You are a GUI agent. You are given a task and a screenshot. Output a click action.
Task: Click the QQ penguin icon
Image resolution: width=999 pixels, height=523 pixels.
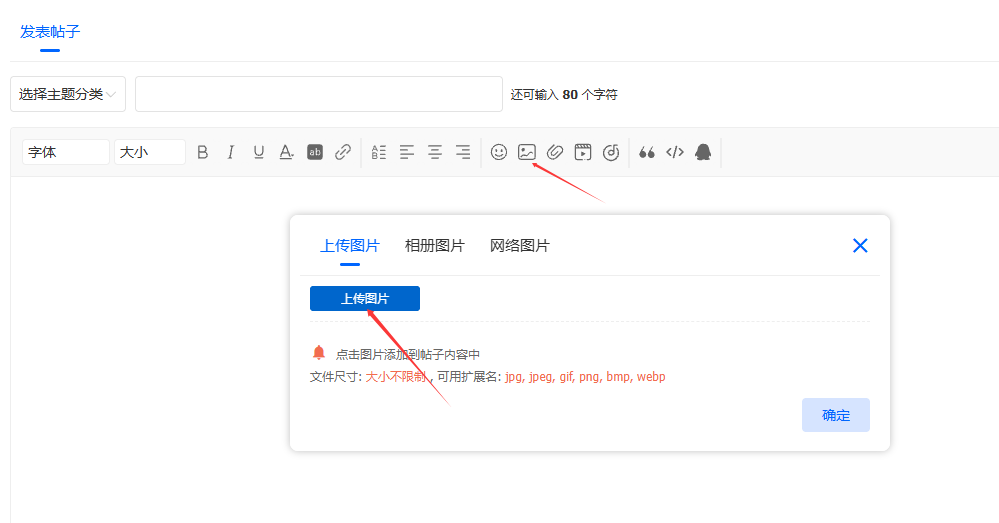pyautogui.click(x=703, y=152)
